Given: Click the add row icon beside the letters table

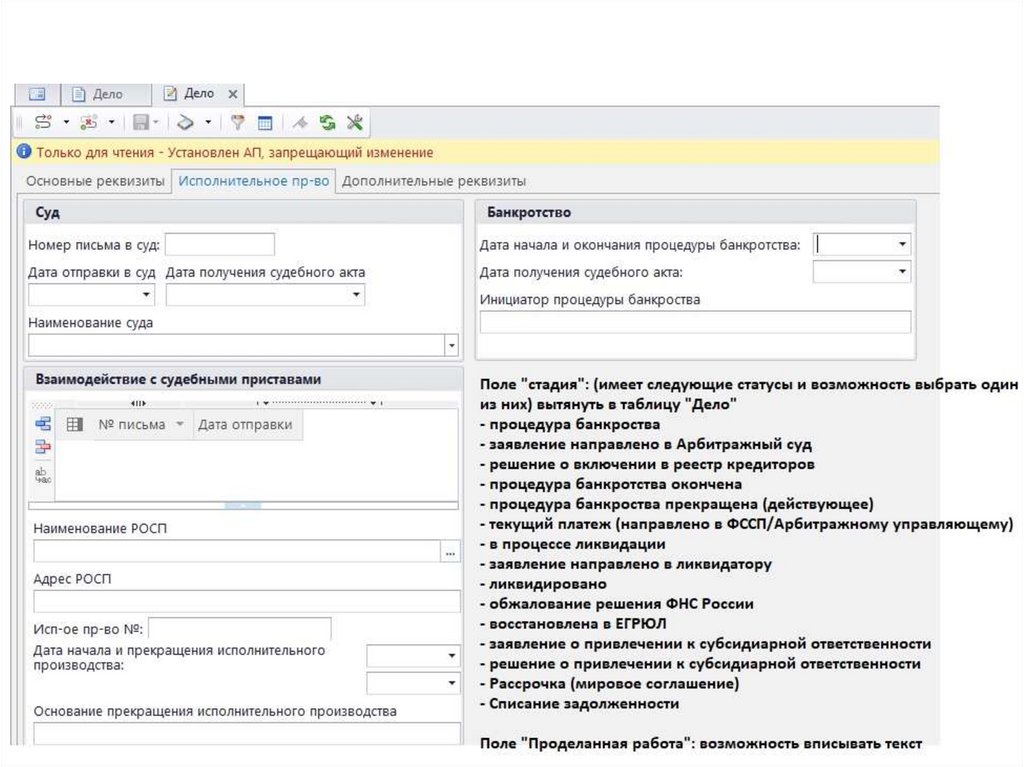Looking at the screenshot, I should (x=42, y=425).
